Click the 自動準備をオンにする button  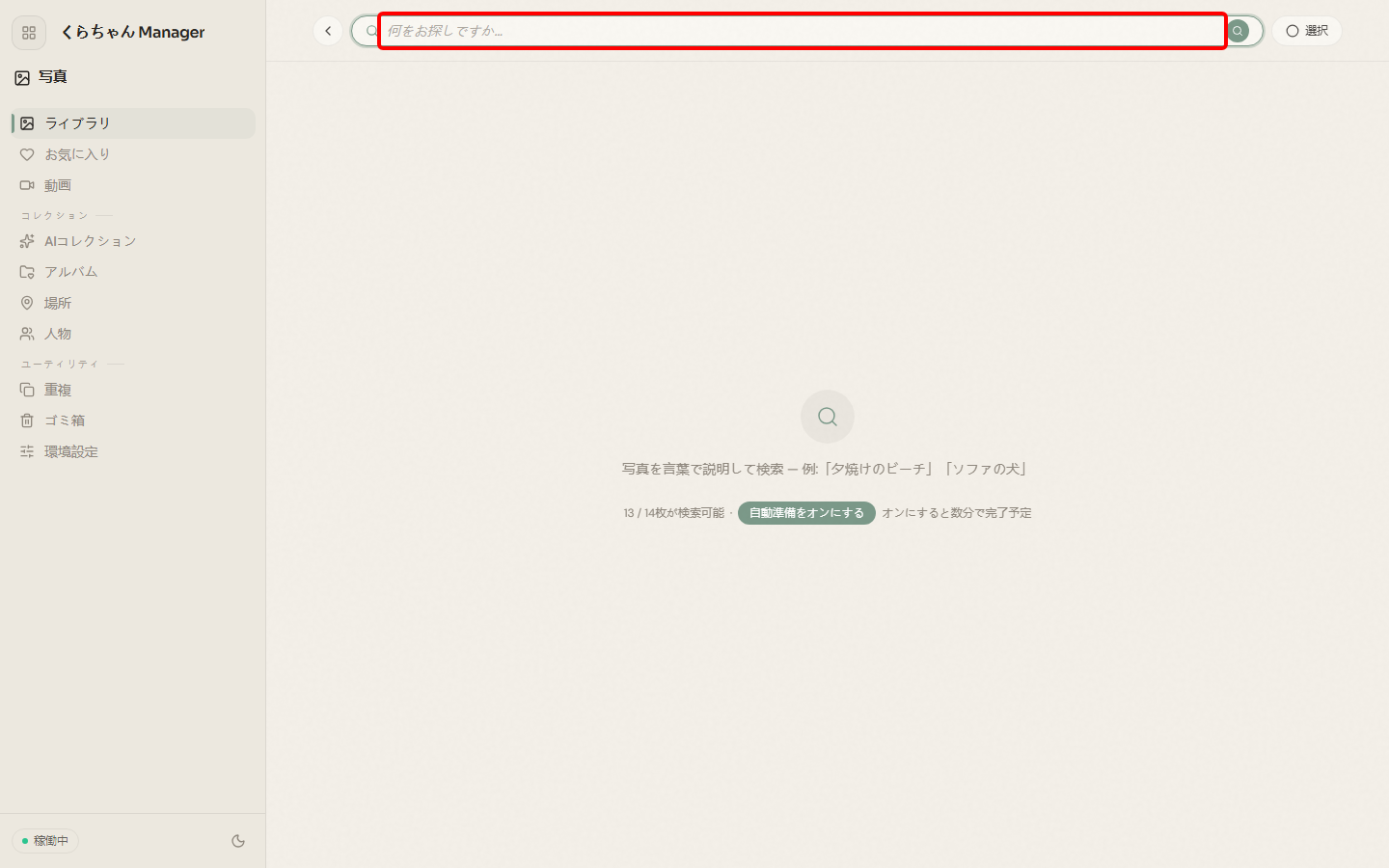(806, 513)
